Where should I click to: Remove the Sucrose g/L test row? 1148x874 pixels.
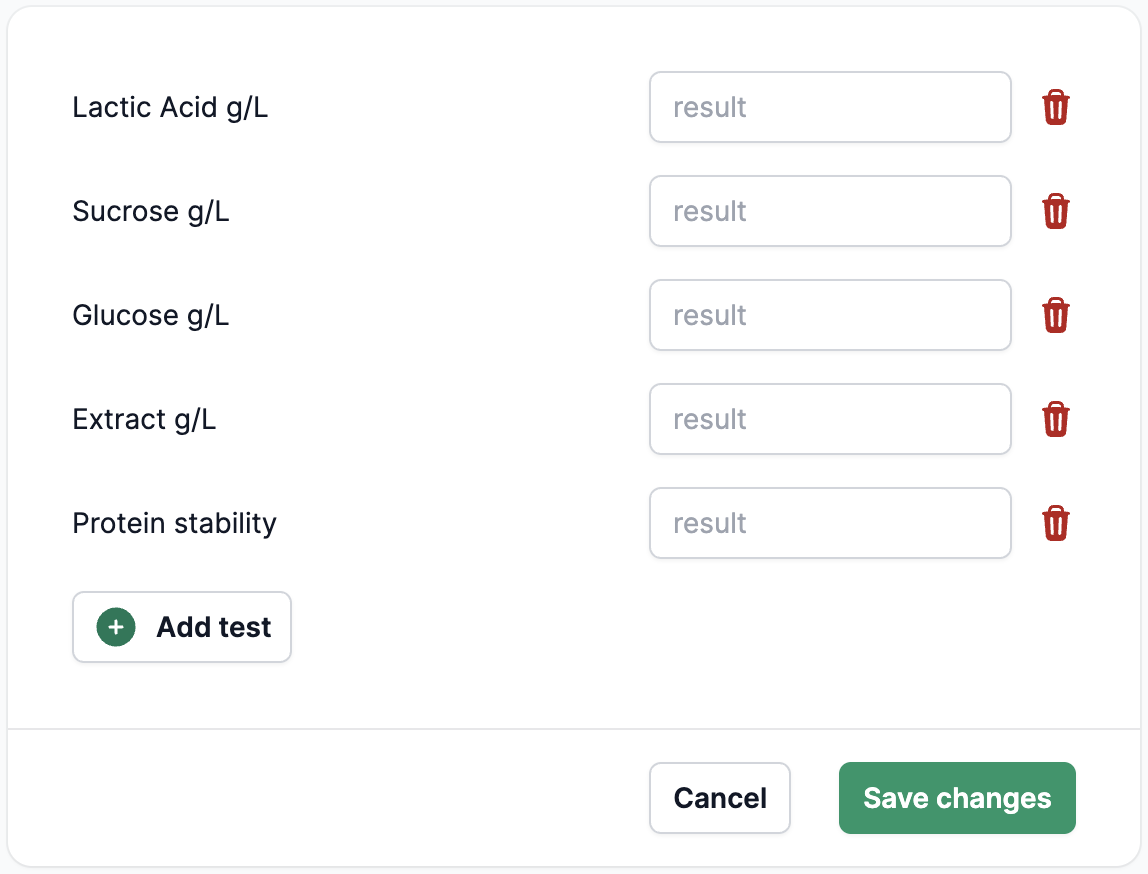1056,211
